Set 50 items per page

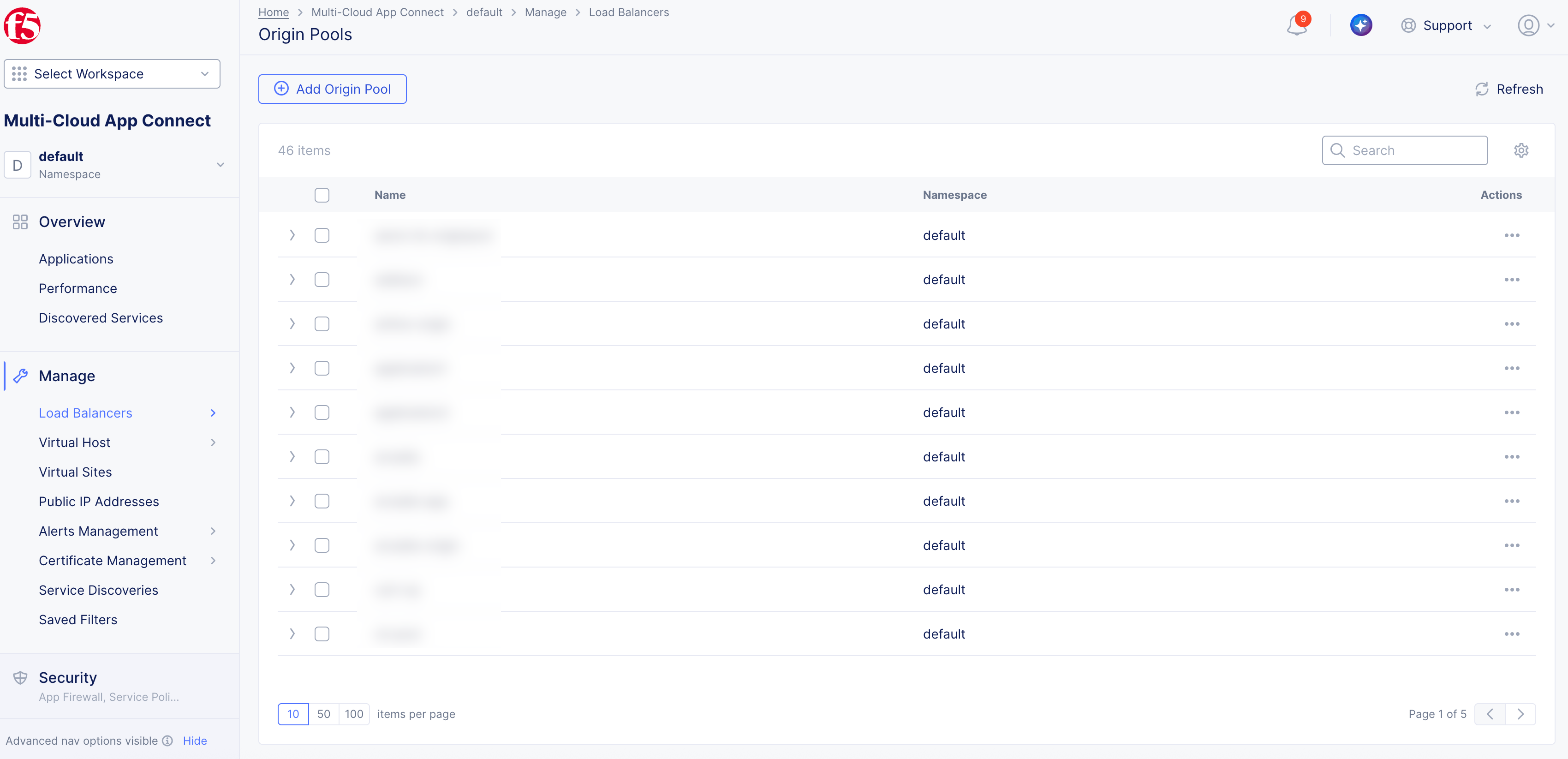[x=324, y=714]
